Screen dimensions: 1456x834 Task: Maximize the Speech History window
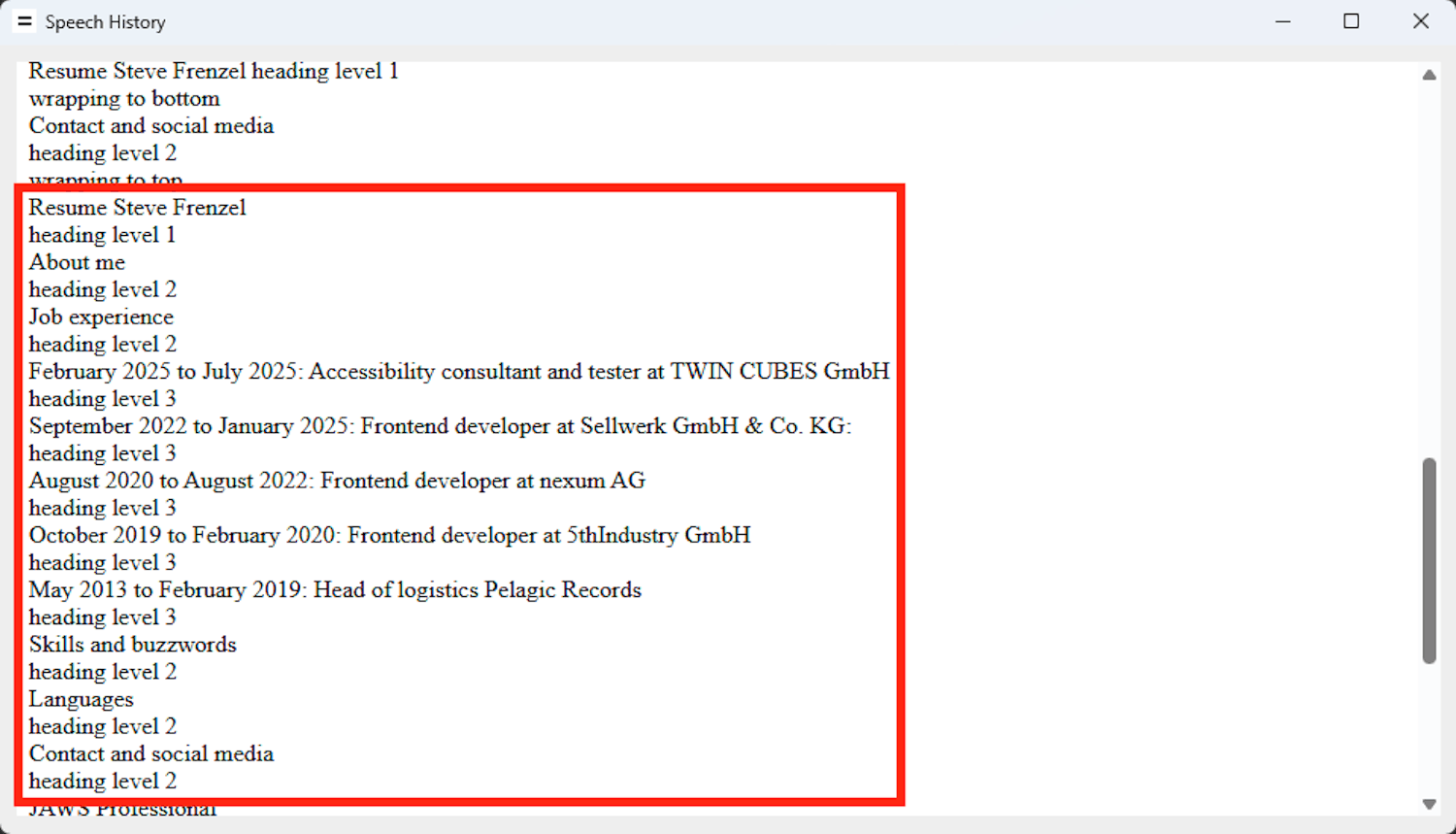[1351, 21]
